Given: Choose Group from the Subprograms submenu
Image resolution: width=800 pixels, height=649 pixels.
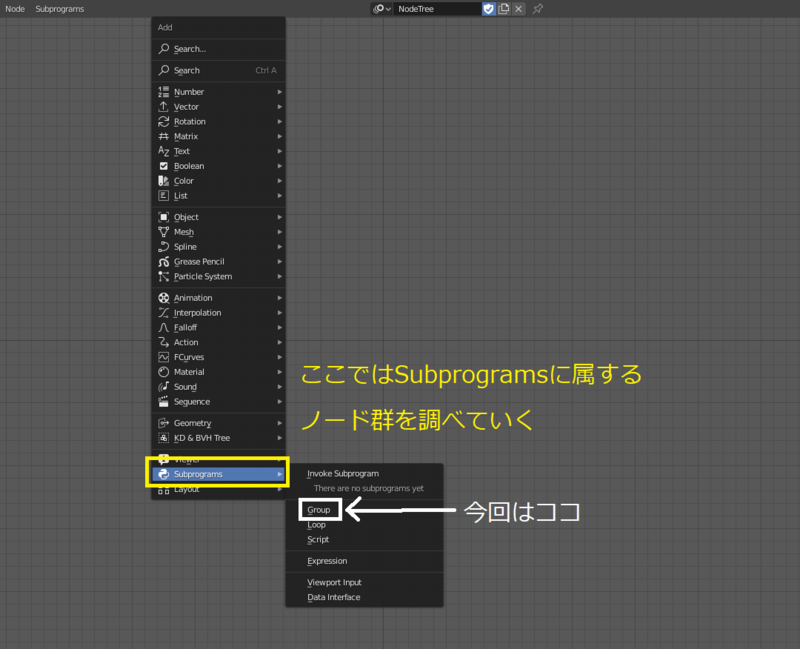Looking at the screenshot, I should click(319, 509).
